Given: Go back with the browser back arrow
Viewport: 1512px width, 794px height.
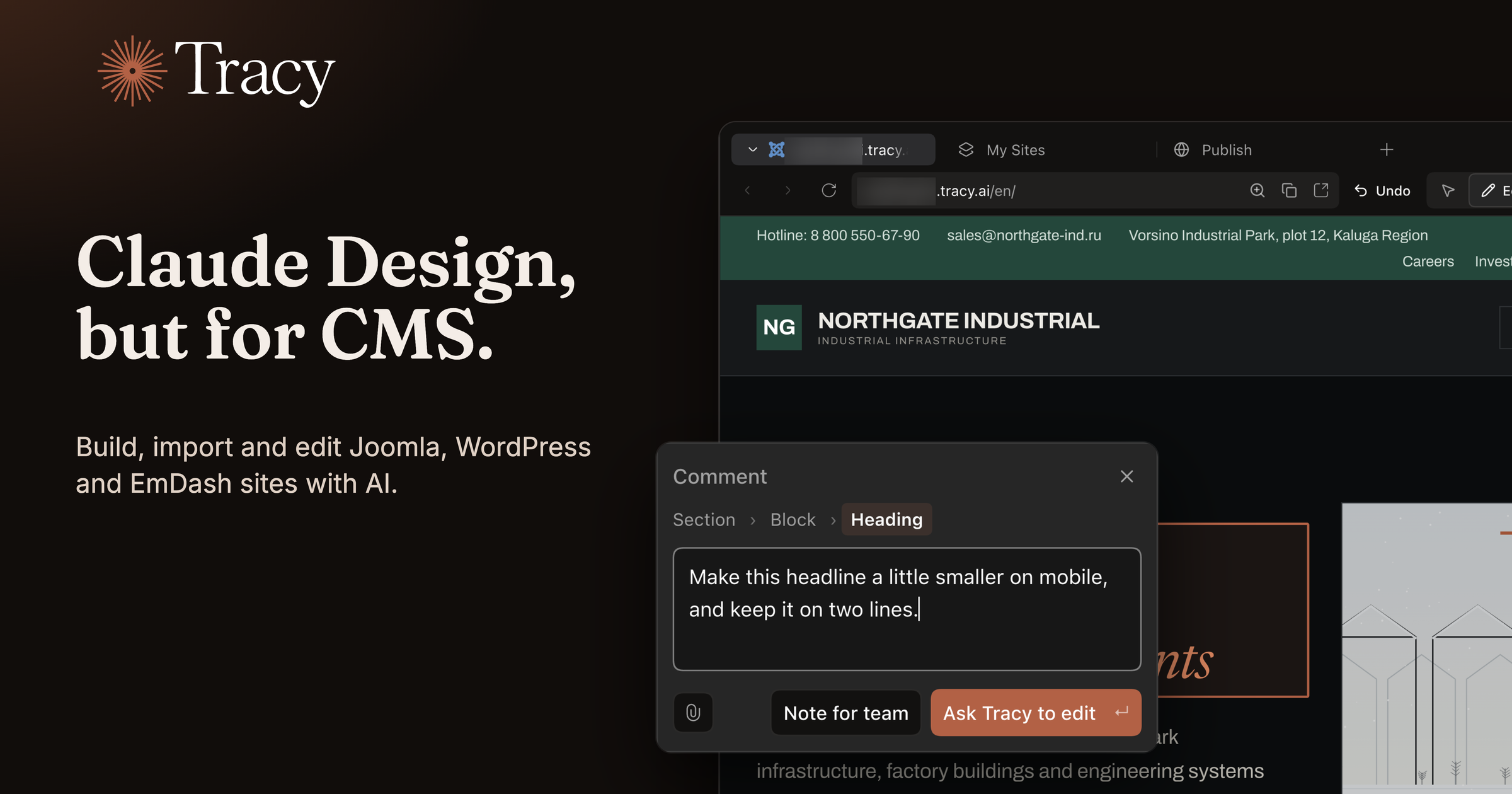Looking at the screenshot, I should pyautogui.click(x=748, y=190).
